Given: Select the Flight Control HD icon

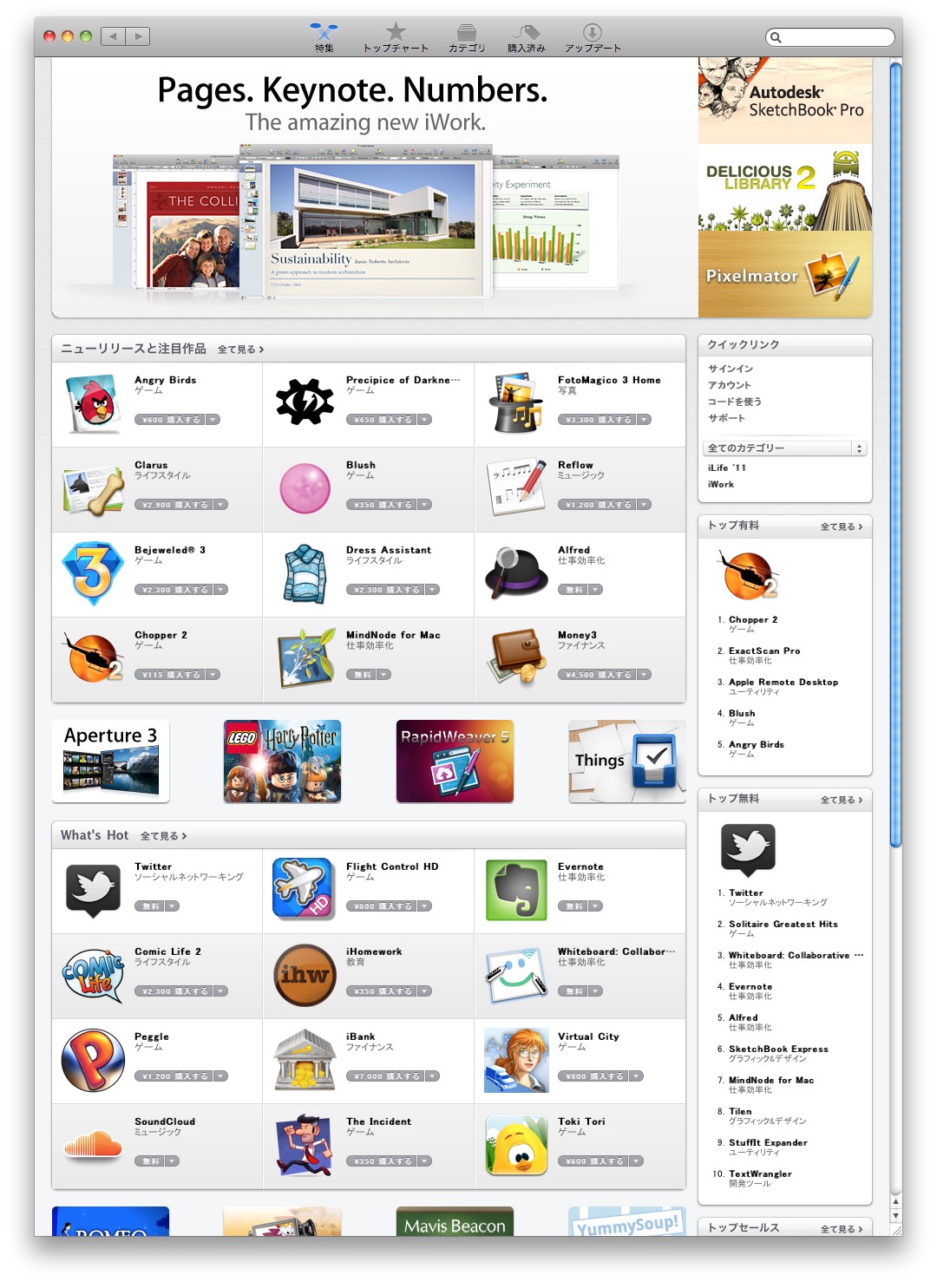Looking at the screenshot, I should tap(304, 888).
